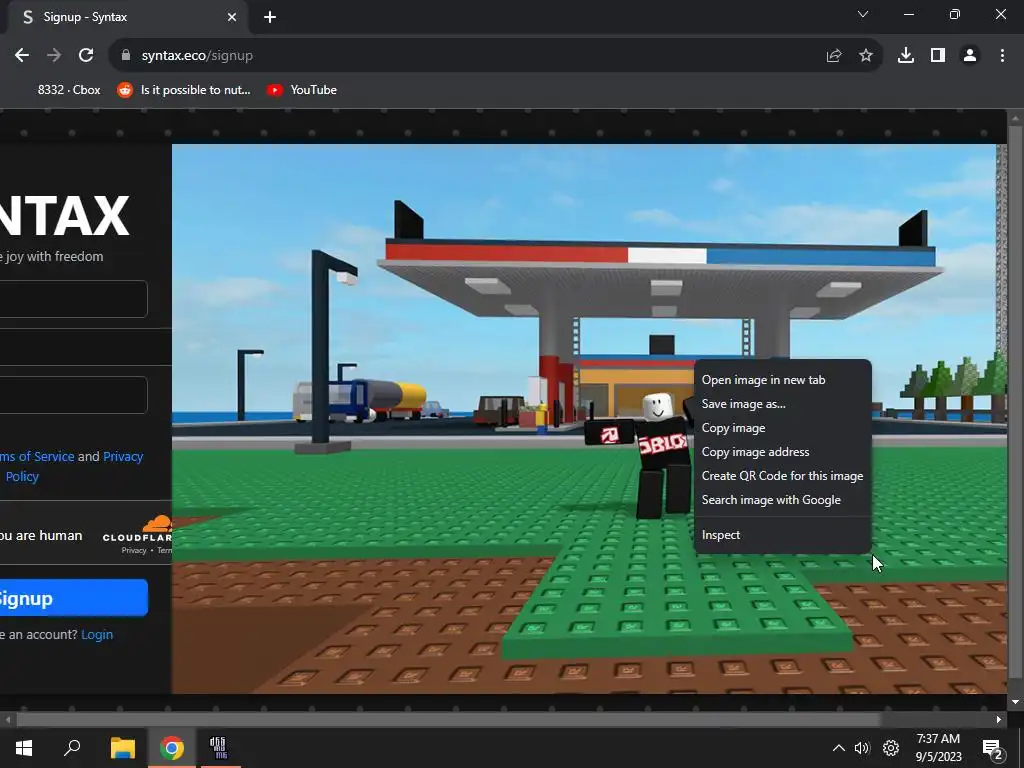Open the Windows Start menu
Screen dimensions: 1024x768
[x=24, y=748]
